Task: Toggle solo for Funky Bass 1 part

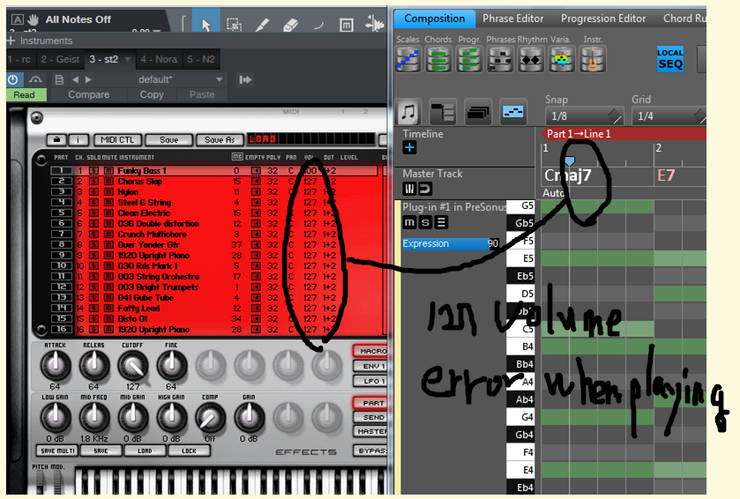Action: [x=94, y=171]
